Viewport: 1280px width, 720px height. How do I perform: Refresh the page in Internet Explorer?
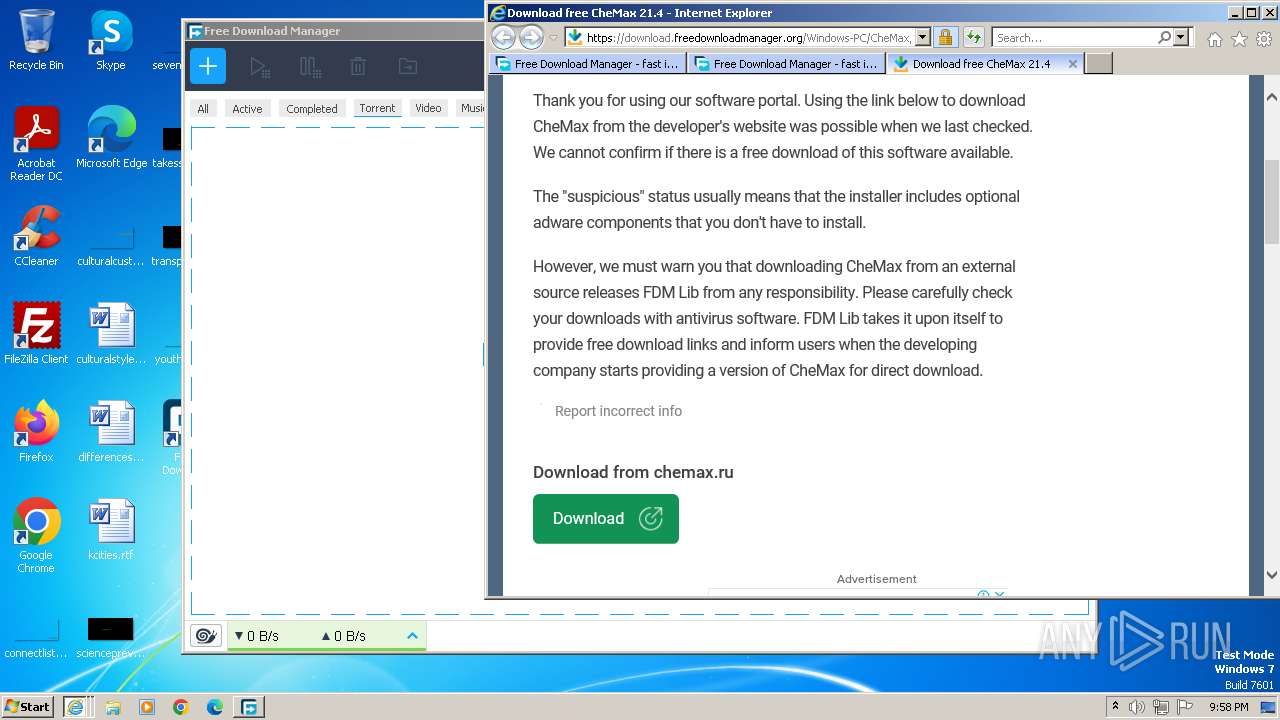[972, 38]
